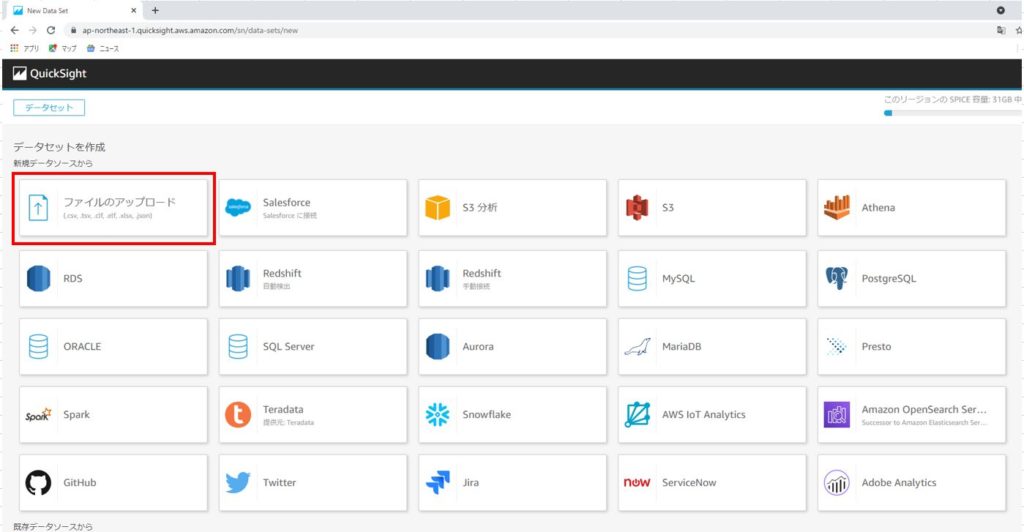Open a new browser tab
Viewport: 1024px width, 532px height.
155,10
